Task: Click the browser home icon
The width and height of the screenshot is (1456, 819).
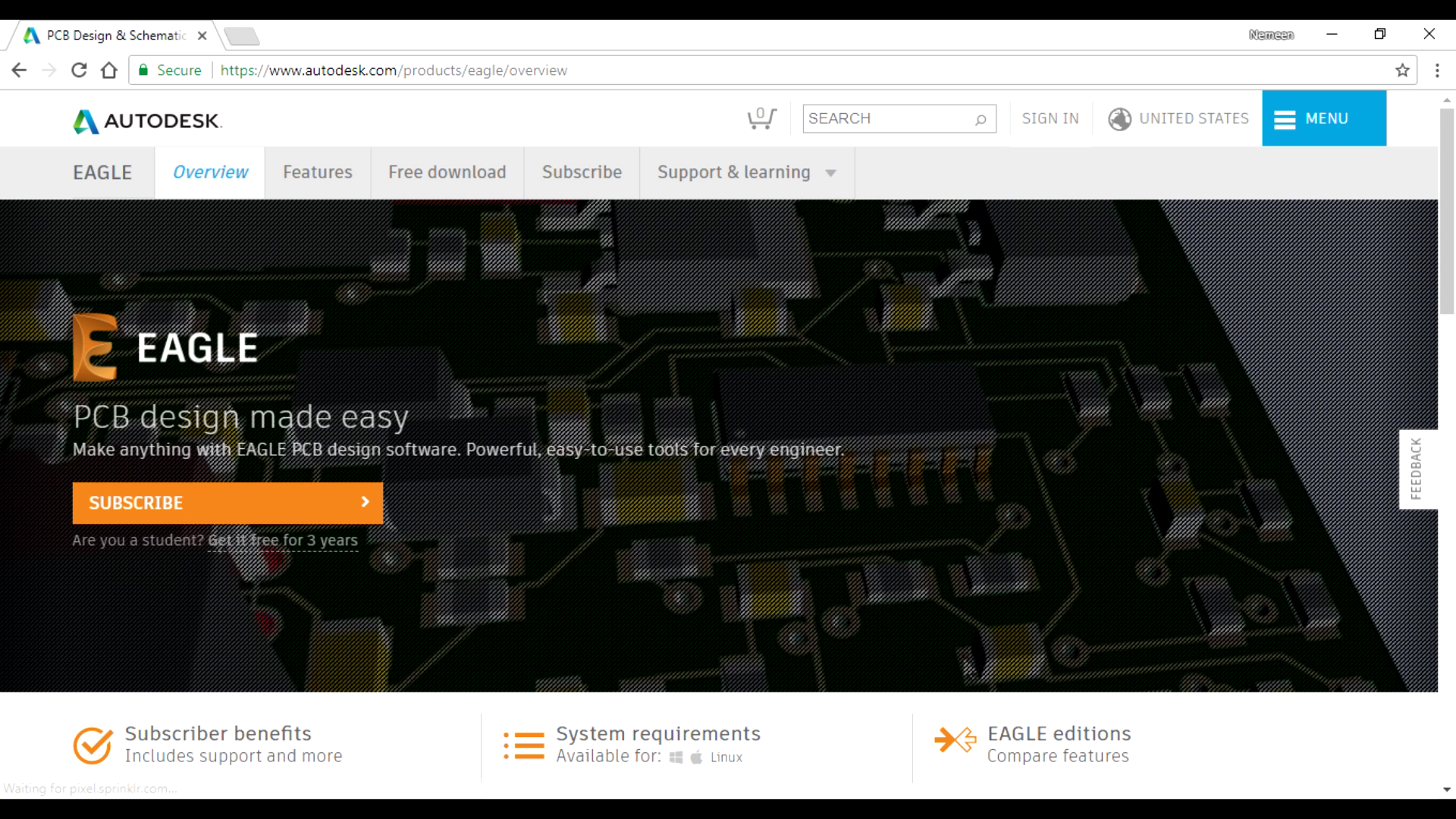Action: tap(109, 71)
